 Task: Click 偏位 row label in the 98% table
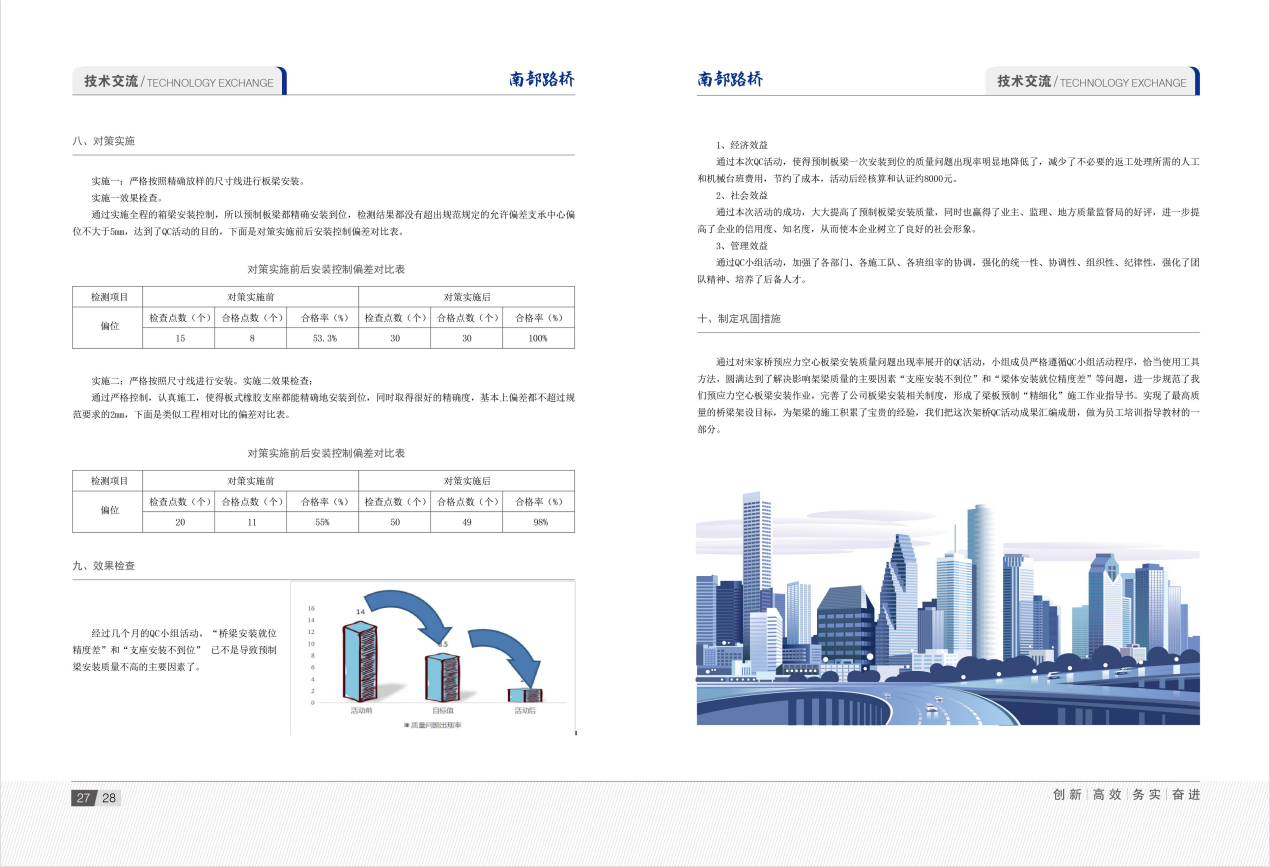click(x=108, y=511)
